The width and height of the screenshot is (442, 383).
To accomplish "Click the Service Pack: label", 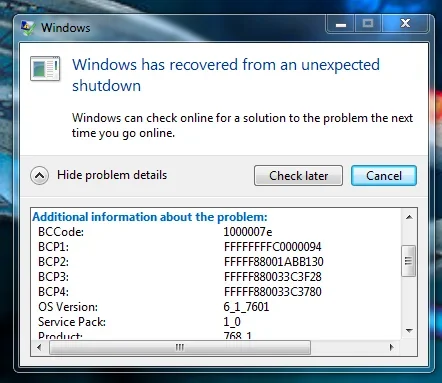I will coord(72,322).
